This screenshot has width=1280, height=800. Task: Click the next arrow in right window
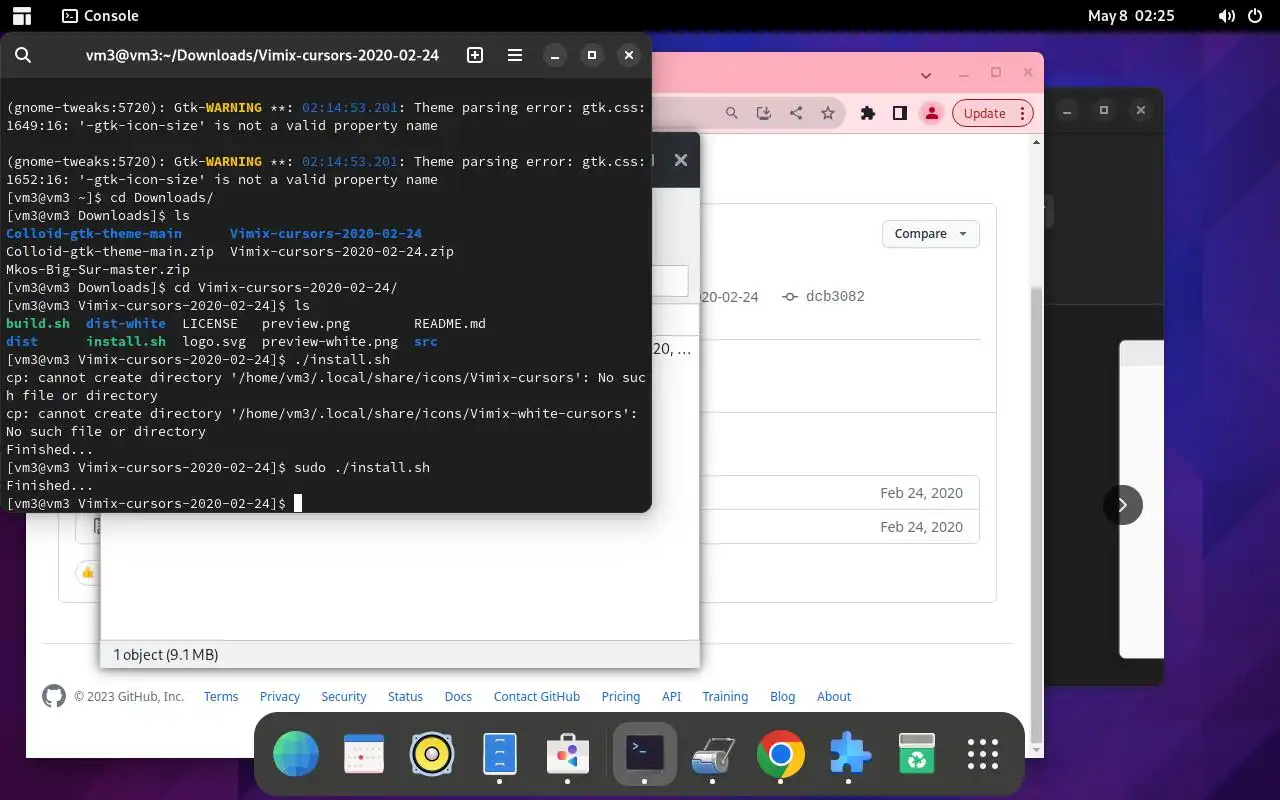coord(1123,504)
